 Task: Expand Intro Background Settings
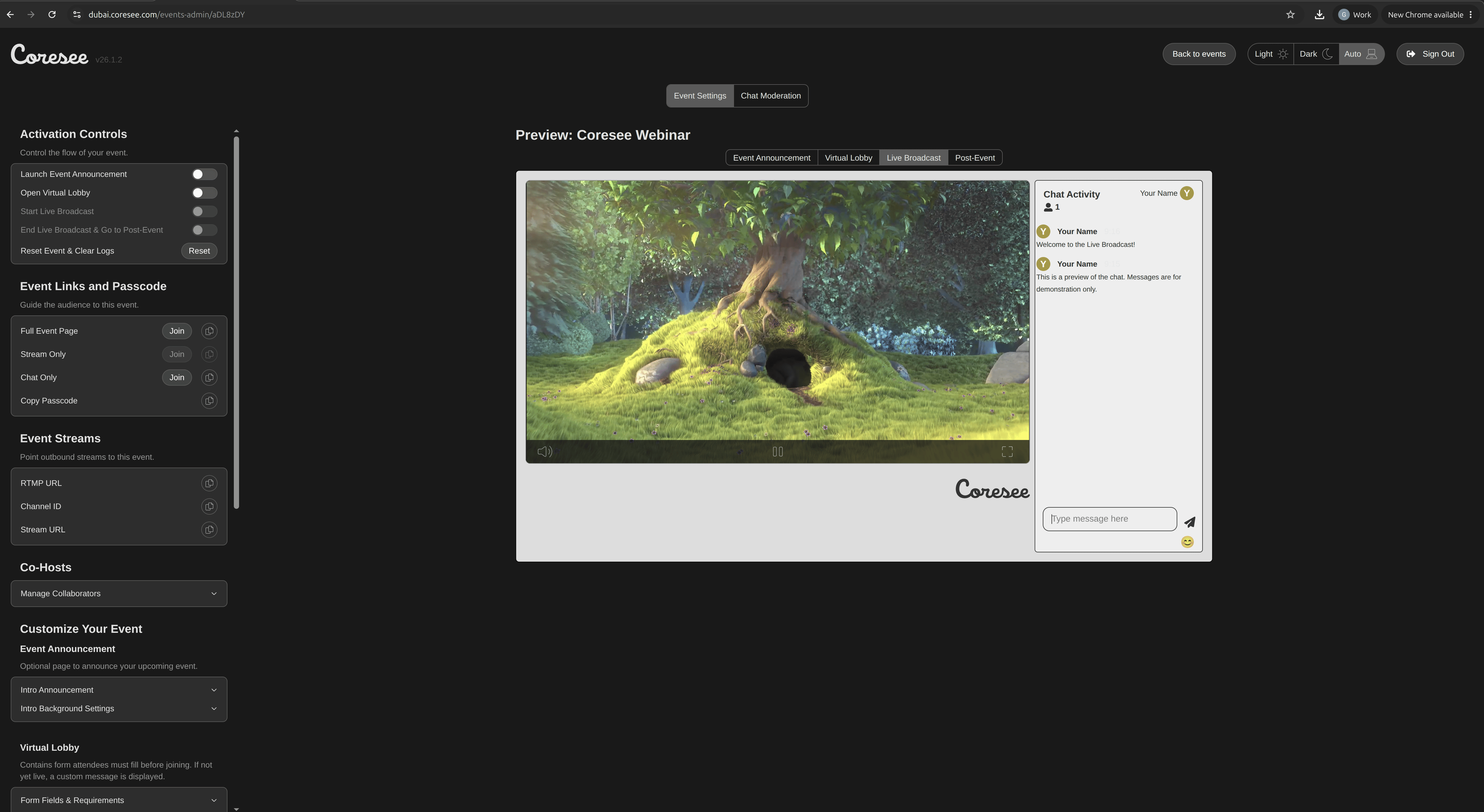coord(119,708)
